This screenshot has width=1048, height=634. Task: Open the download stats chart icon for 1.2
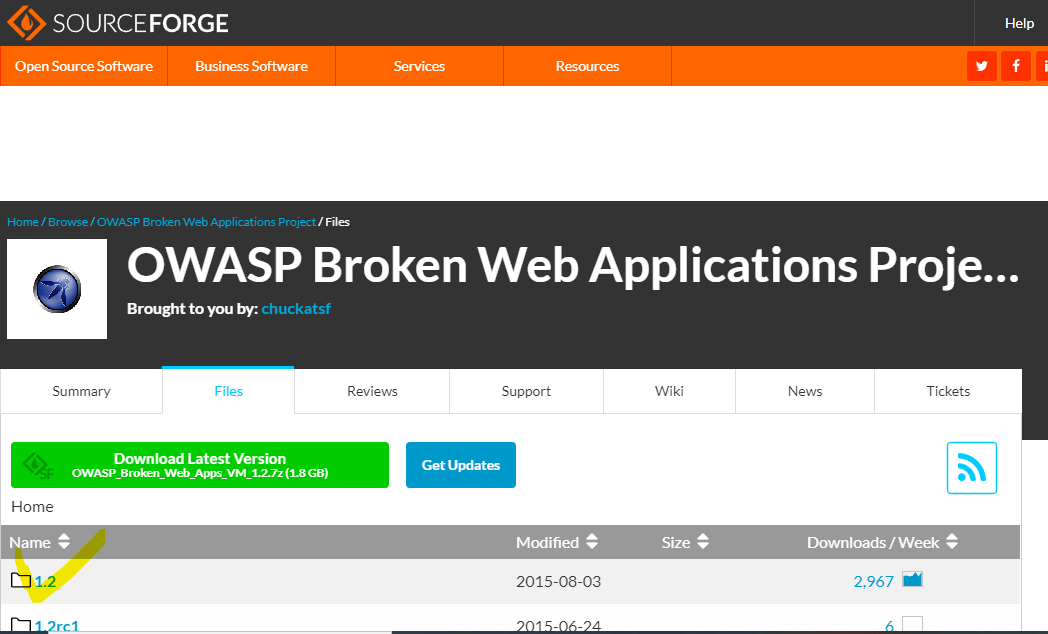(911, 578)
